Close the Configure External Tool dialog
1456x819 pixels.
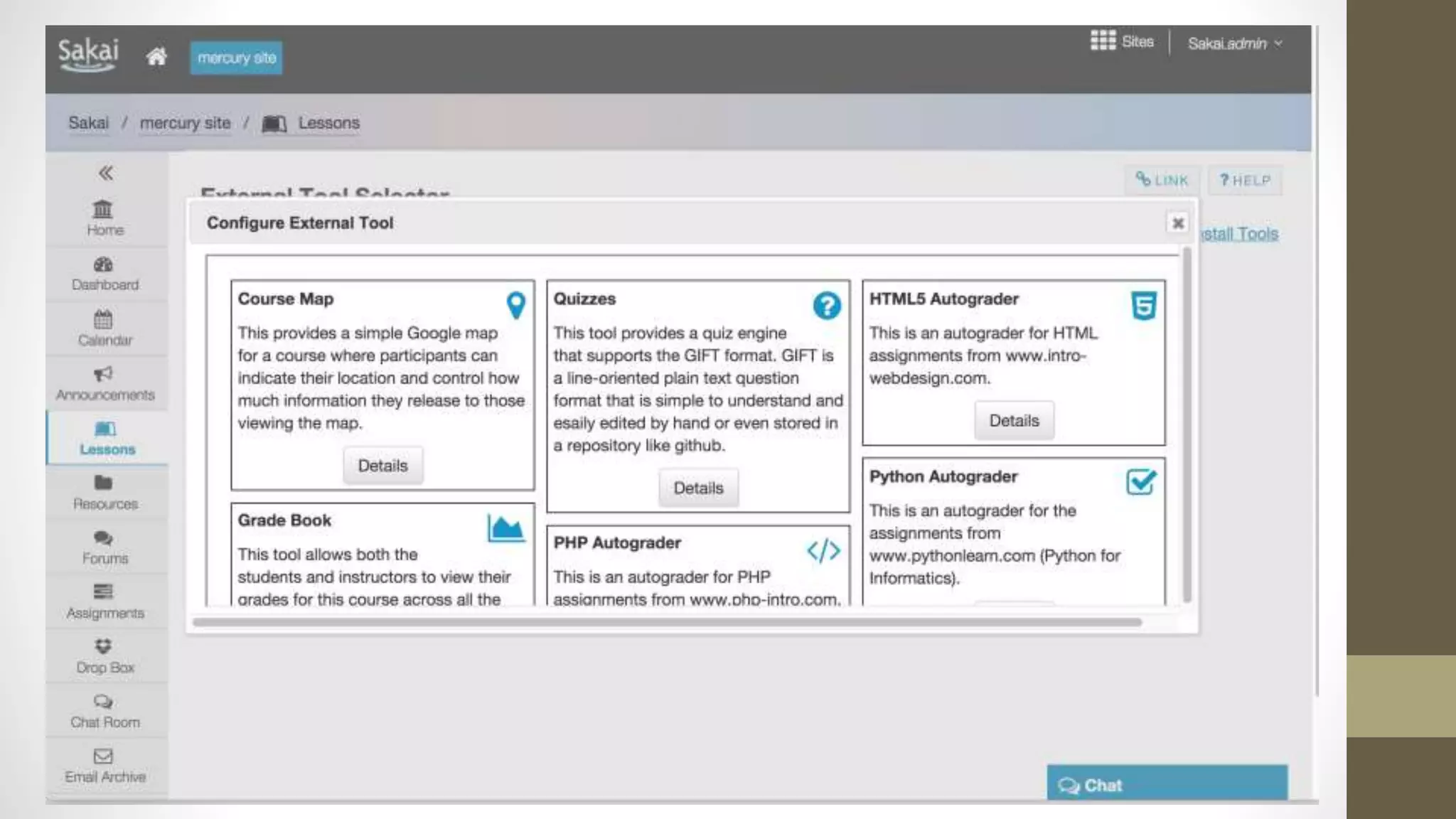[x=1177, y=223]
